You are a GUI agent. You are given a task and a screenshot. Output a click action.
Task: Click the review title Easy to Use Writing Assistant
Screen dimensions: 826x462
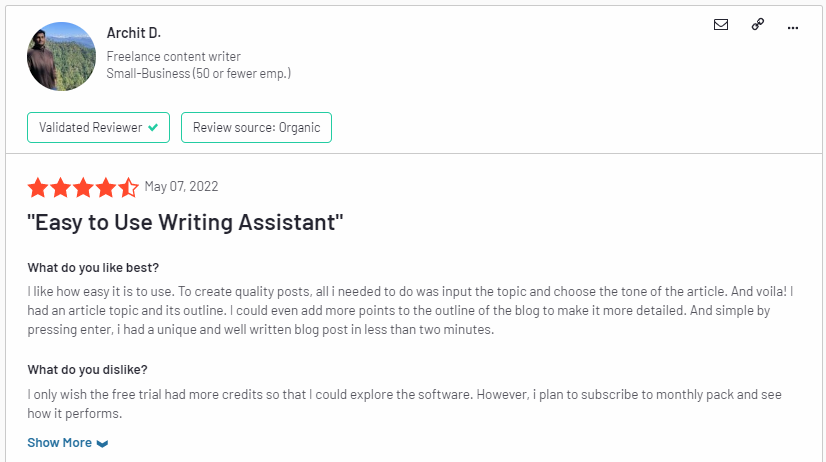pos(185,222)
